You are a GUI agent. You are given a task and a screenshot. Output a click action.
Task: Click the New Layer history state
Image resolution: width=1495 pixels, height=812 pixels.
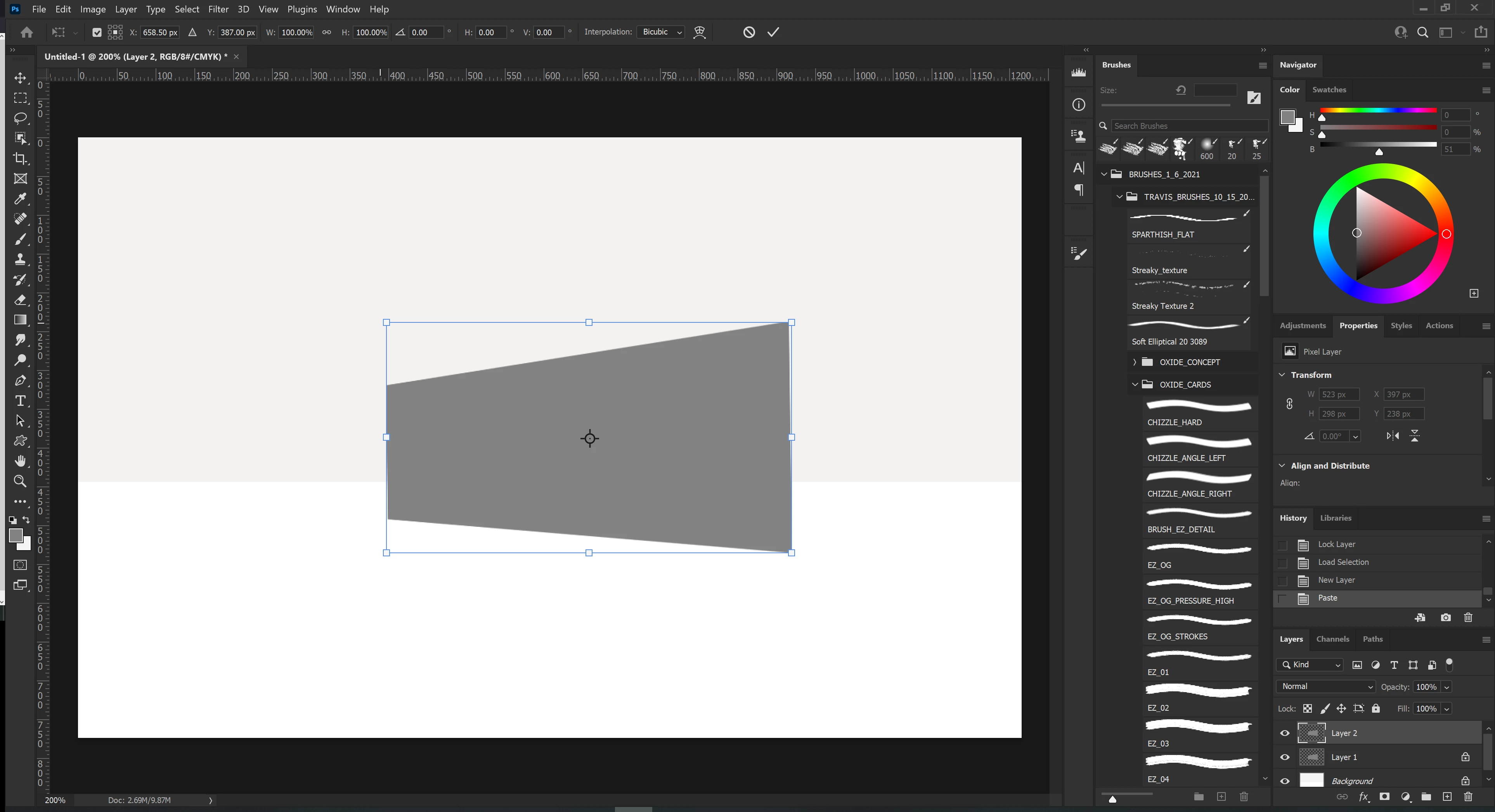[x=1336, y=580]
